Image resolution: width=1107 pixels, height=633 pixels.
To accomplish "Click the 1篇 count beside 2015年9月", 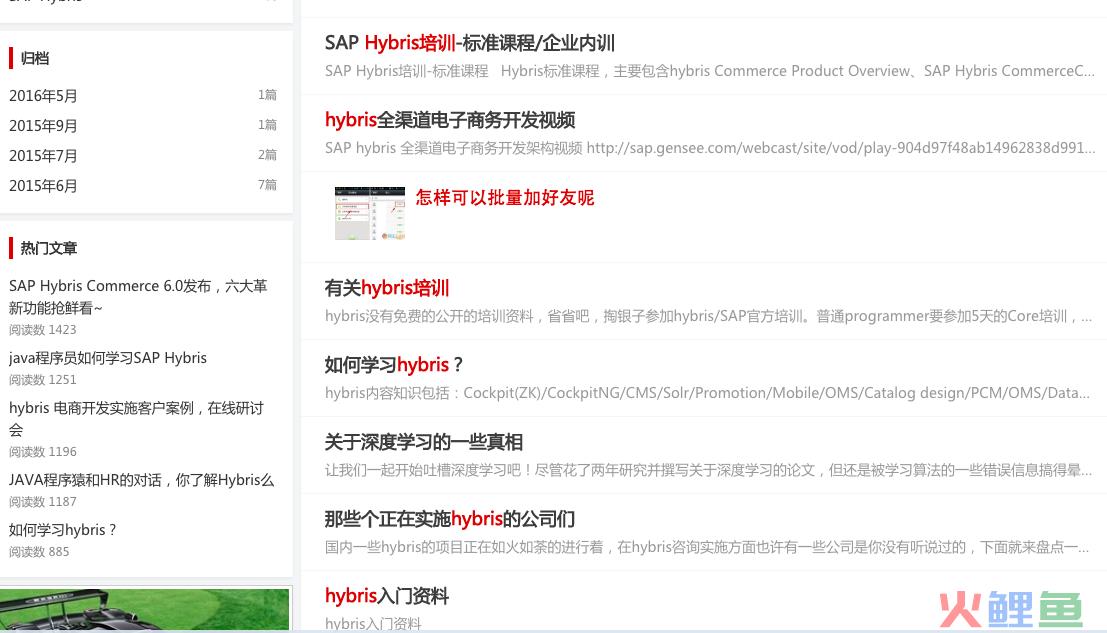I will tap(268, 125).
